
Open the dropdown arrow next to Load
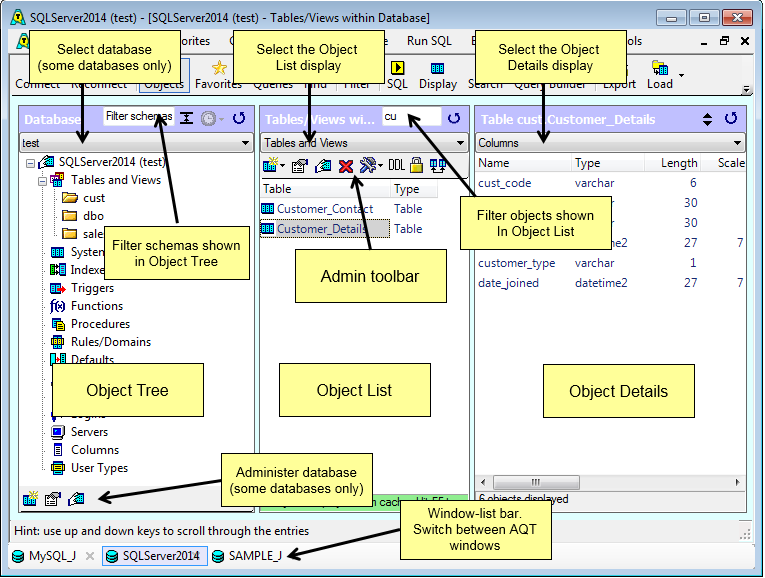(682, 75)
